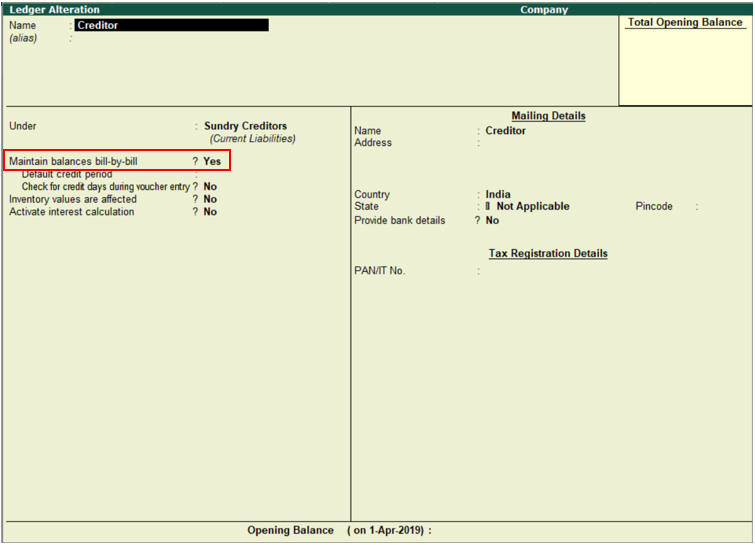Toggle Inventory values are affected option
The height and width of the screenshot is (545, 755).
[x=210, y=199]
